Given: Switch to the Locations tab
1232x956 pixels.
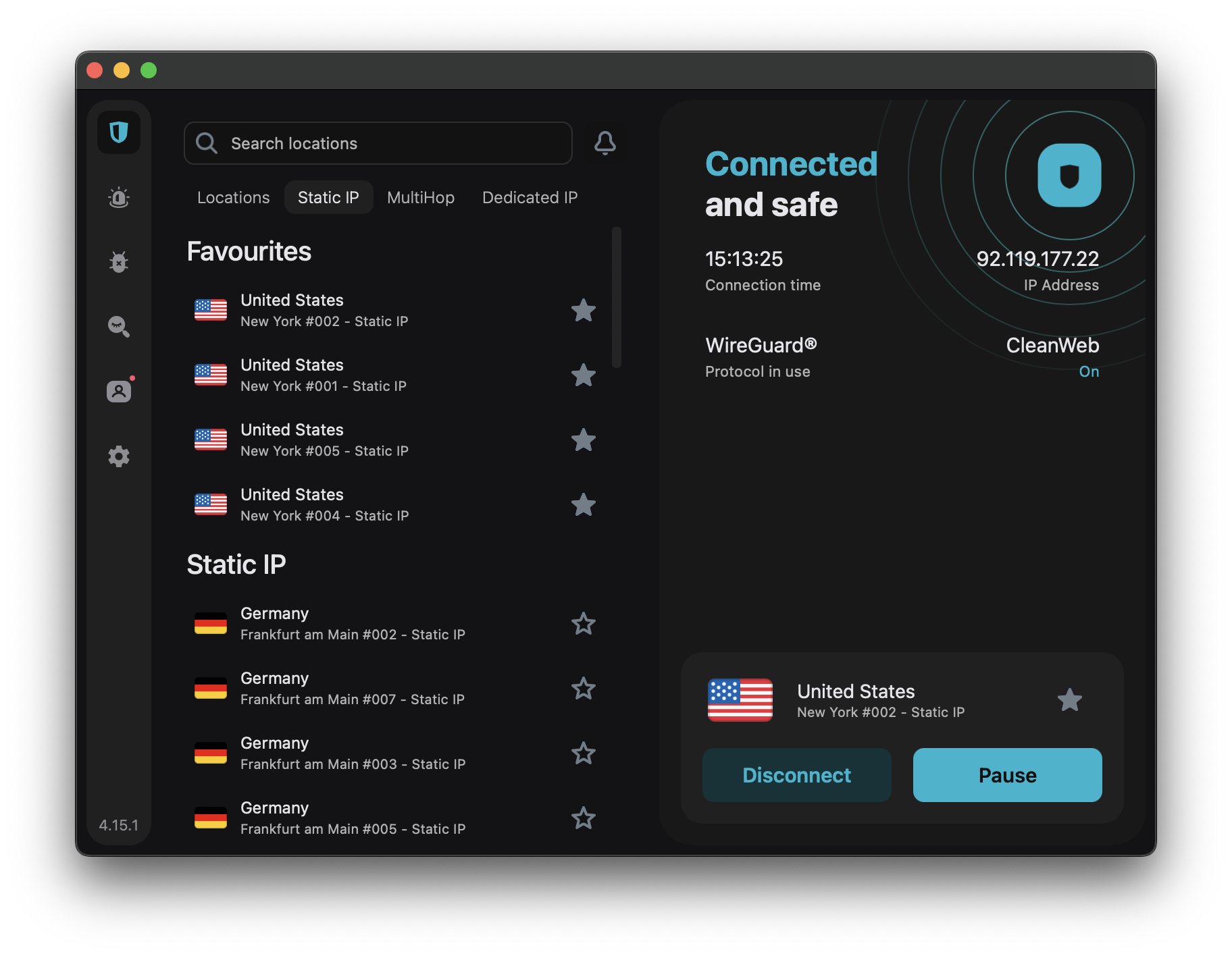Looking at the screenshot, I should point(233,197).
